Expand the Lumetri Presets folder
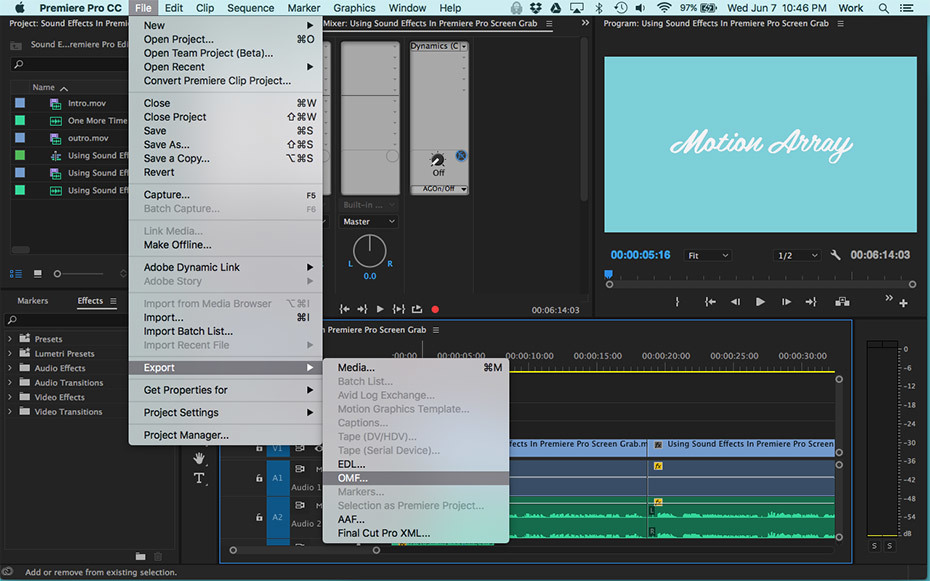 point(10,354)
